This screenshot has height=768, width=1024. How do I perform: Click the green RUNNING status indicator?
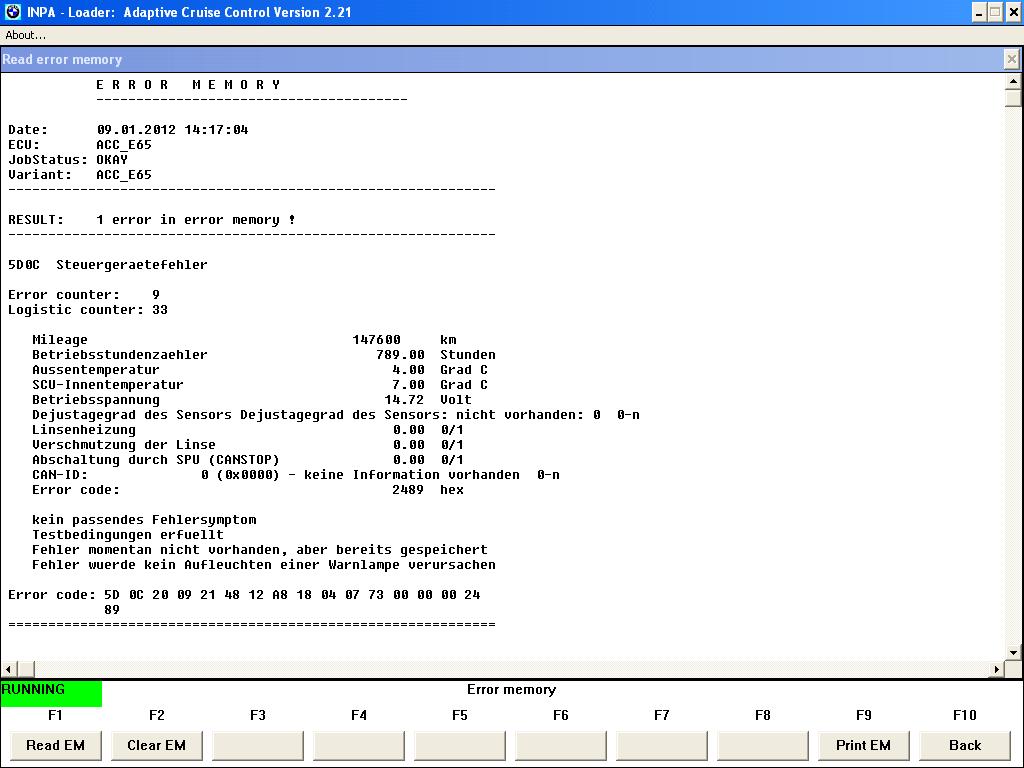click(51, 694)
